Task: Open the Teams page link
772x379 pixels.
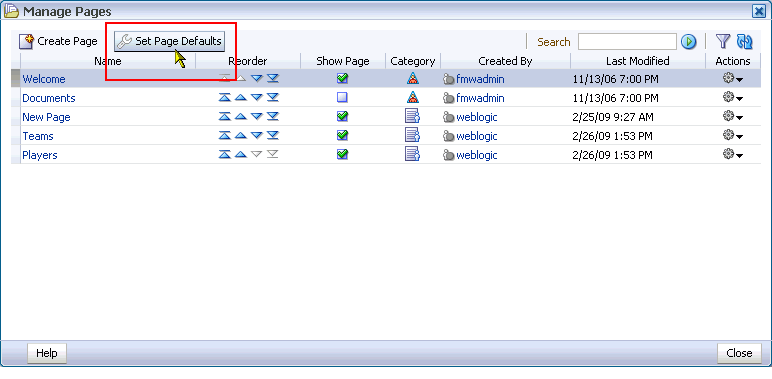Action: point(38,136)
